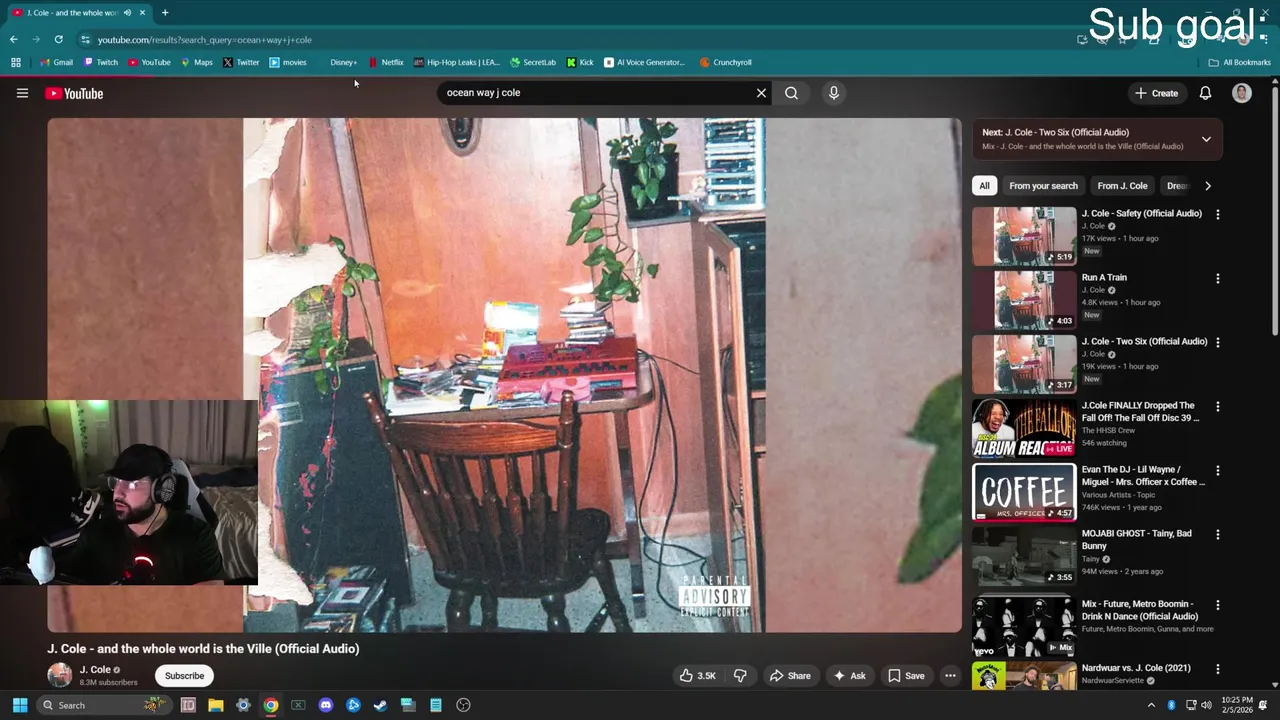Open a new browser tab with plus

point(165,13)
